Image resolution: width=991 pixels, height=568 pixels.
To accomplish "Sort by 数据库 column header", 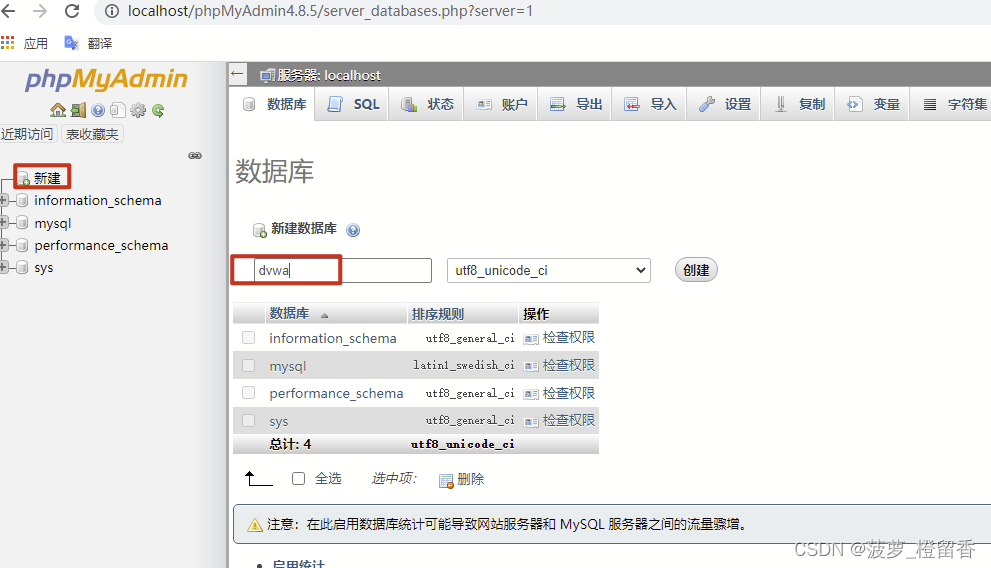I will [x=289, y=313].
